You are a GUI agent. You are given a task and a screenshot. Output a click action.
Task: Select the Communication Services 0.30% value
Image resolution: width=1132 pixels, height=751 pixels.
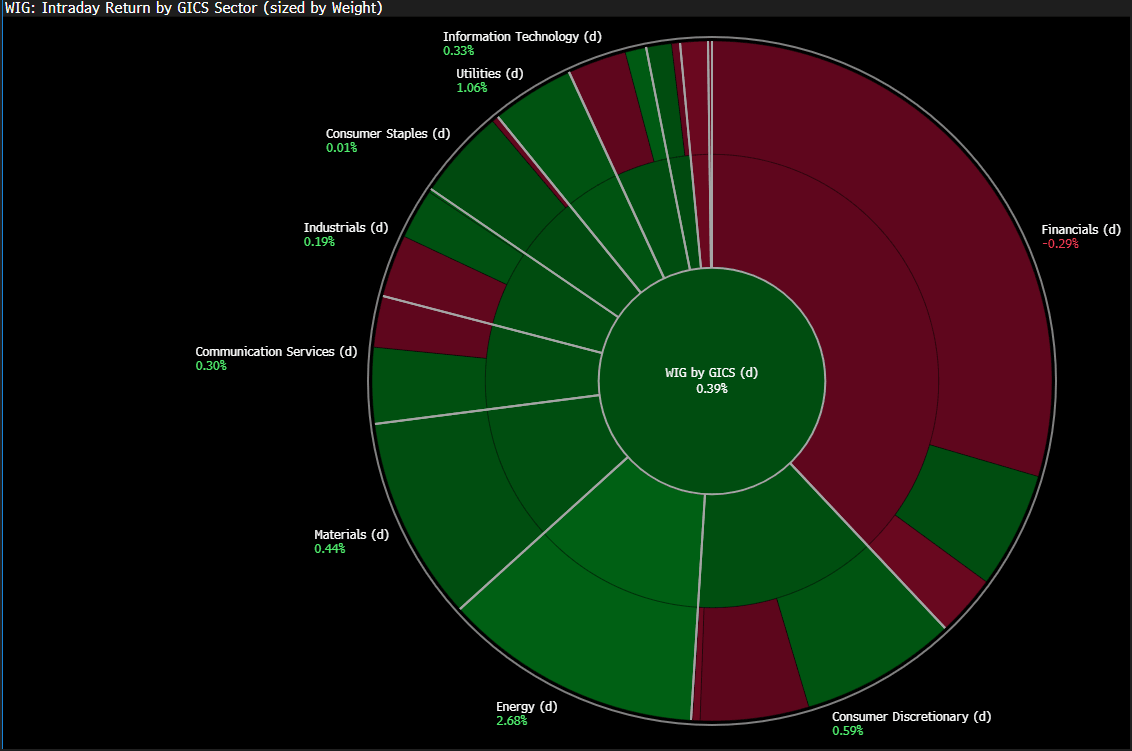[x=211, y=366]
